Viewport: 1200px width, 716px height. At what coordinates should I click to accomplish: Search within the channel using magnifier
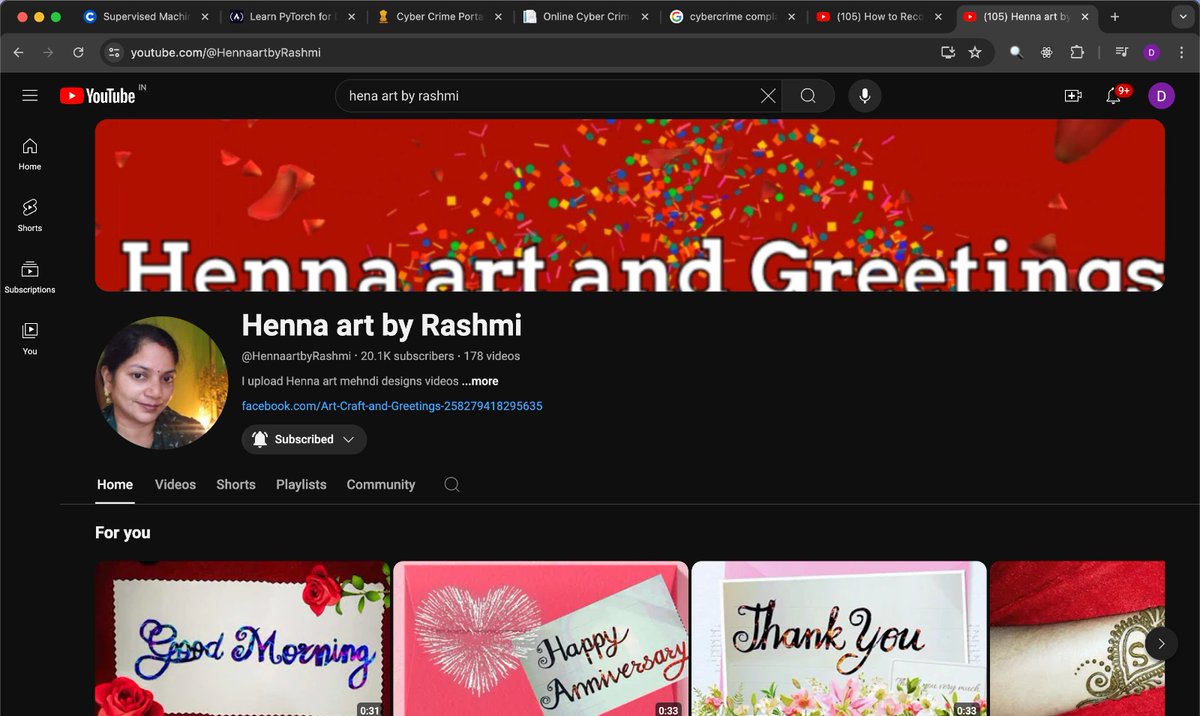tap(452, 484)
